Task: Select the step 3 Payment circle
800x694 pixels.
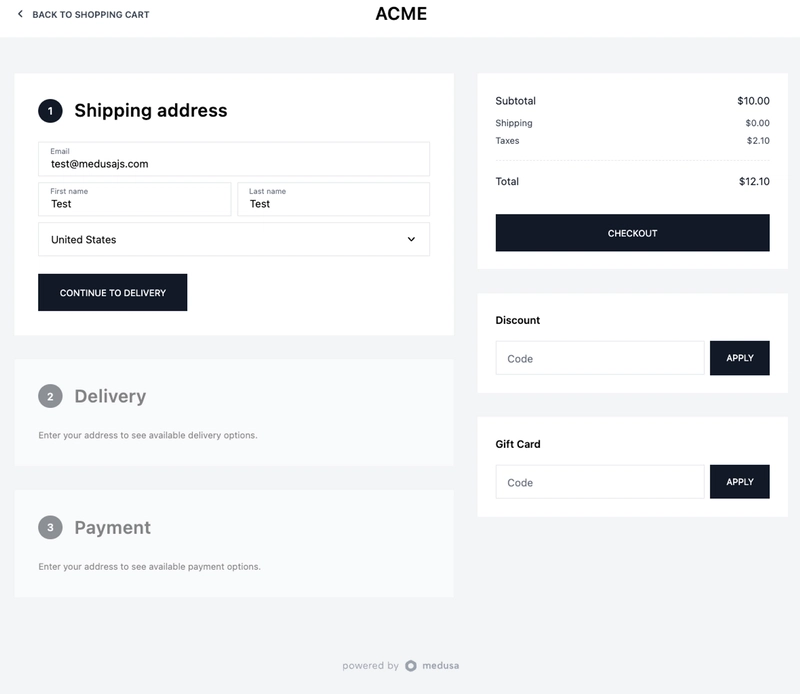Action: 50,527
